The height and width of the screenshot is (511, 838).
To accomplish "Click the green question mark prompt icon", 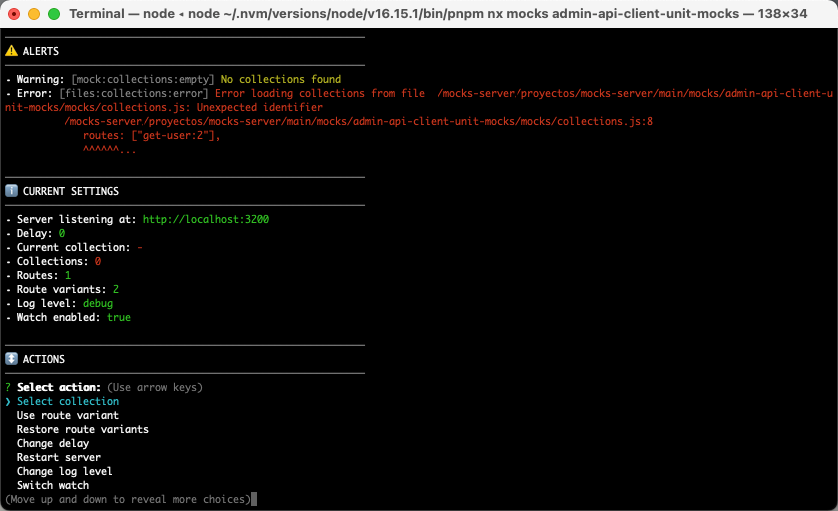I will pyautogui.click(x=8, y=387).
